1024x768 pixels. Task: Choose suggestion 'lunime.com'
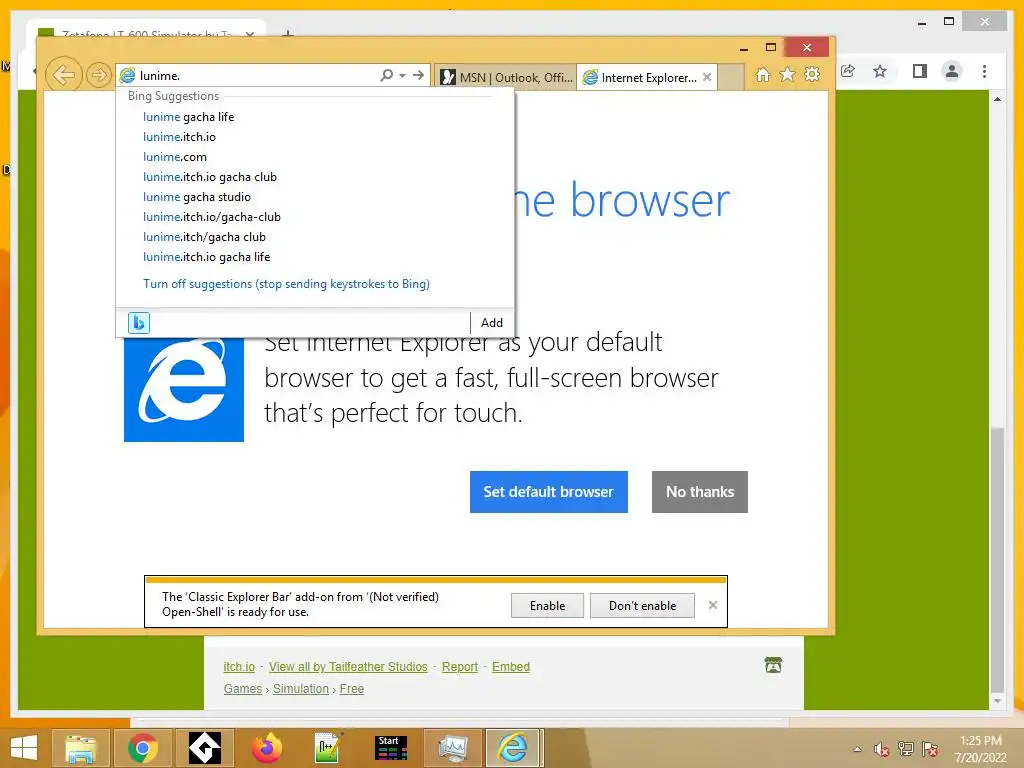pyautogui.click(x=175, y=157)
